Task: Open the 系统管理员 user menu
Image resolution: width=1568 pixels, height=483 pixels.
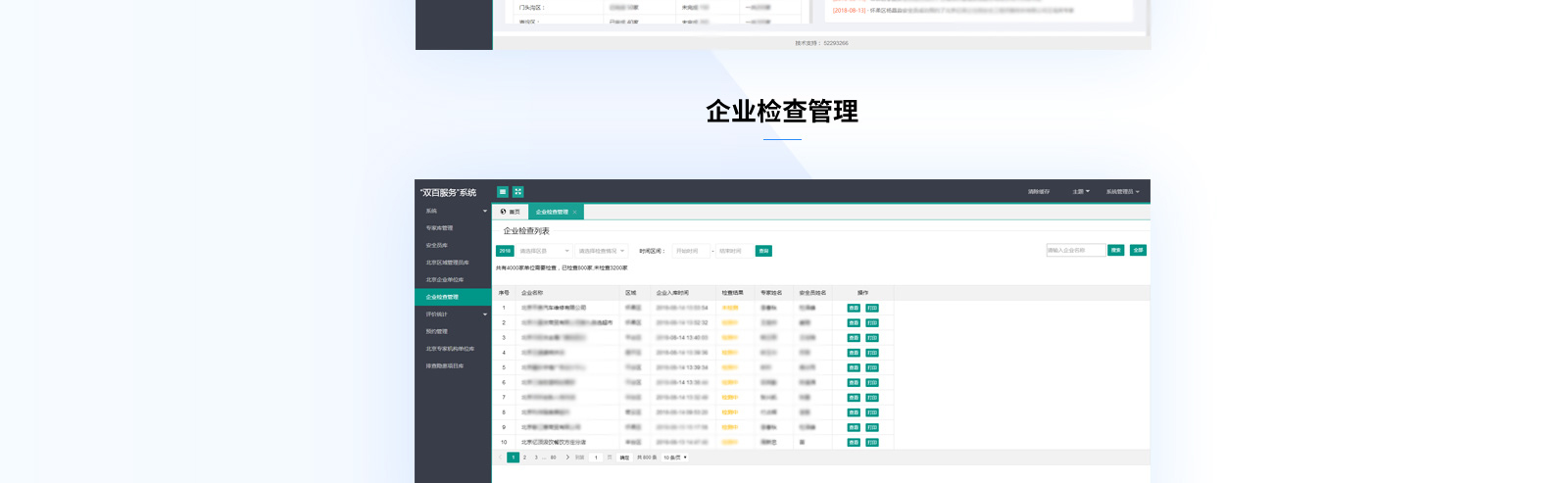Action: 1122,192
